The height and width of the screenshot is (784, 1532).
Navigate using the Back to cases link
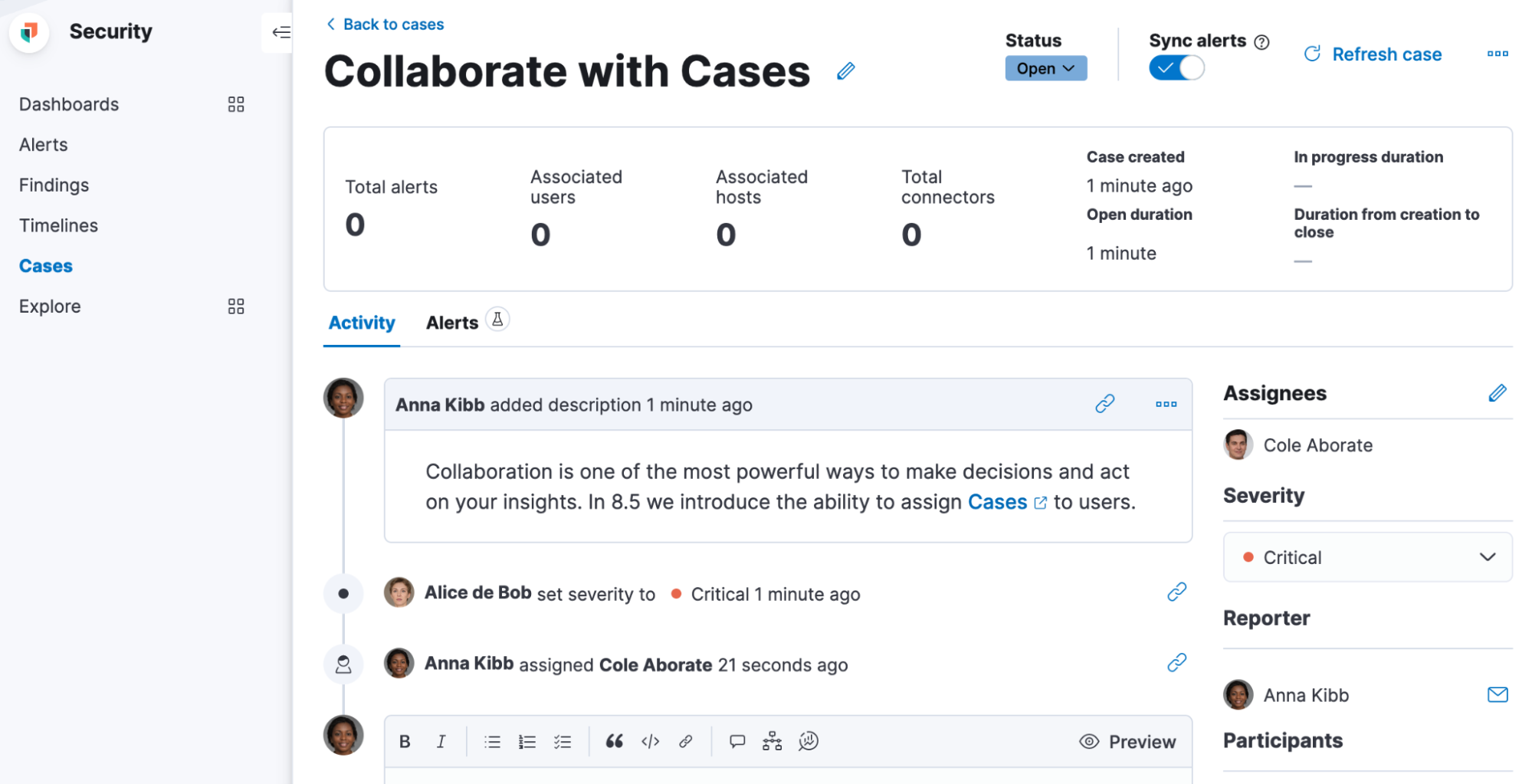tap(385, 24)
